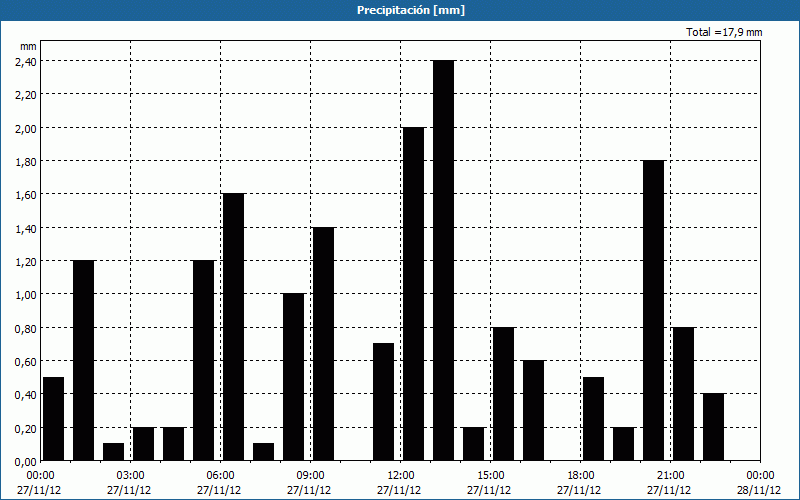
Task: Click the 27/11/12 date under 21:00
Action: click(669, 490)
